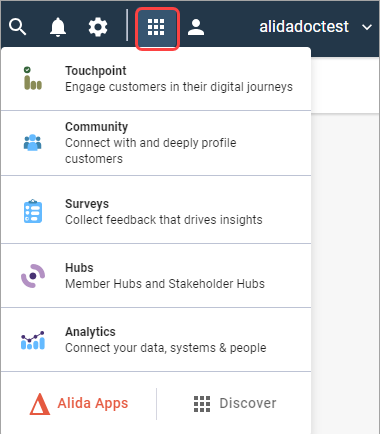Click the alidadoctest username text

point(304,27)
